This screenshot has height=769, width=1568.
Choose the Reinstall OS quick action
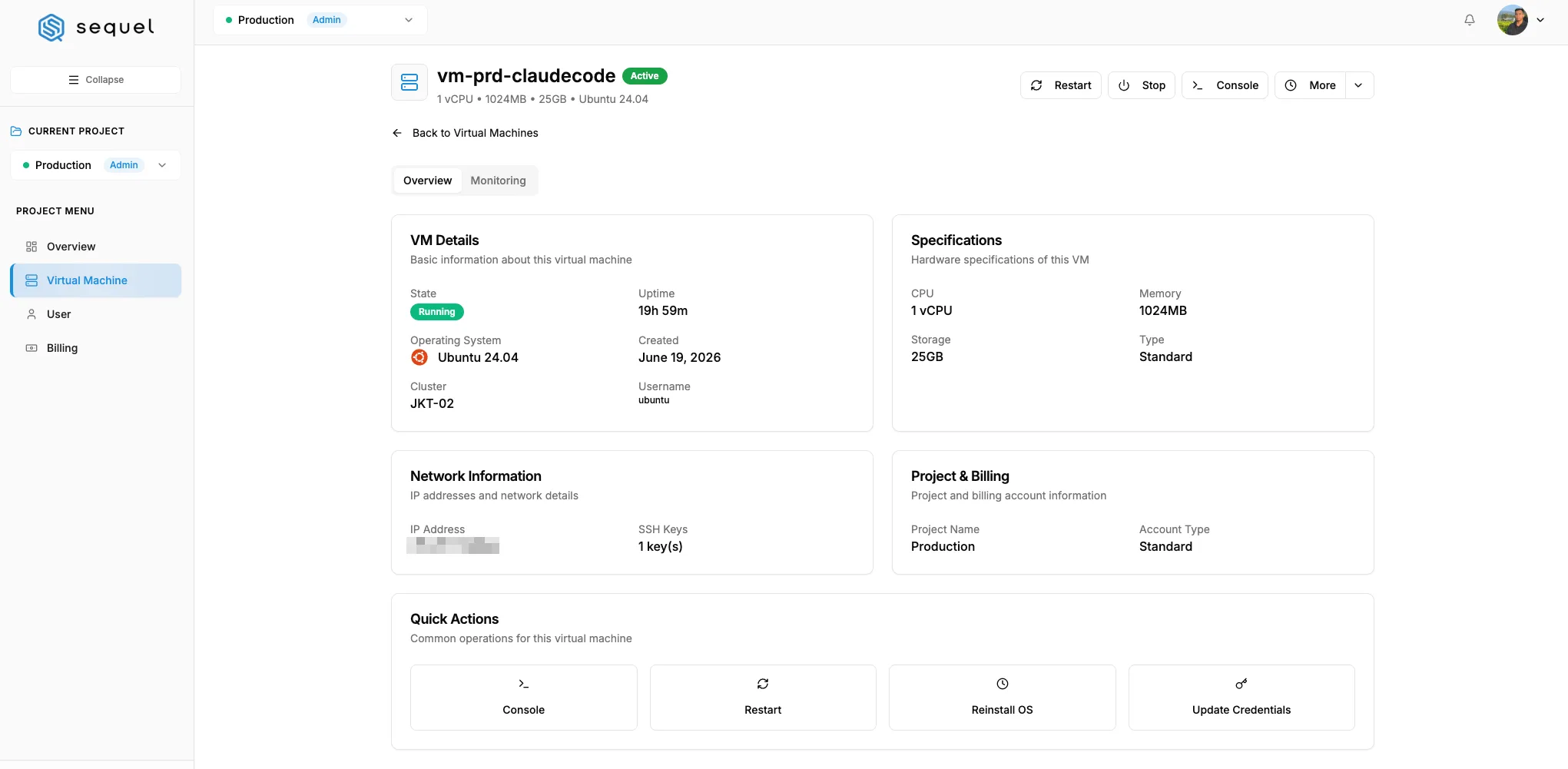pyautogui.click(x=1002, y=698)
